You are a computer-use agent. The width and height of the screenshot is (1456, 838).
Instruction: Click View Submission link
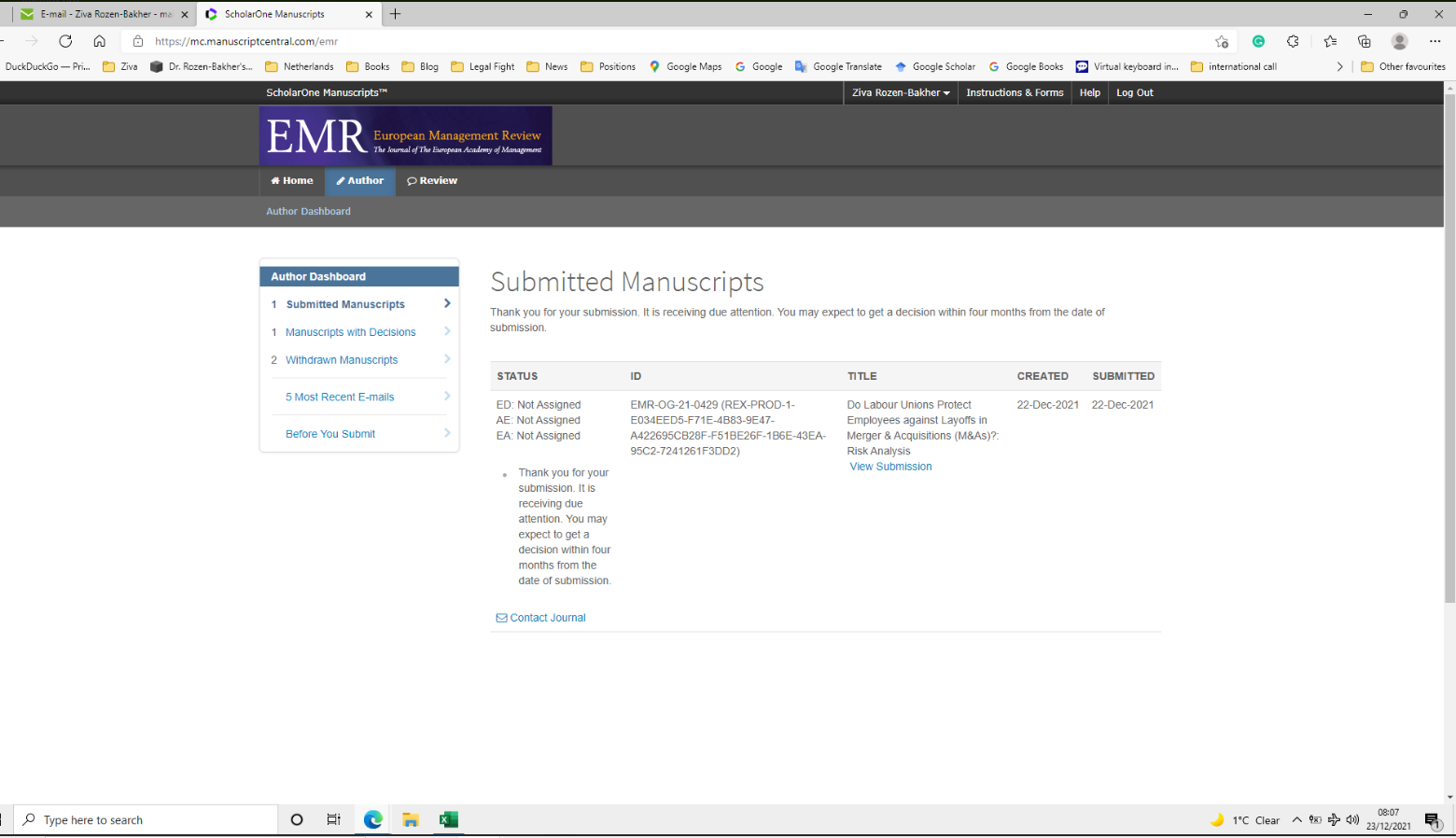(890, 467)
